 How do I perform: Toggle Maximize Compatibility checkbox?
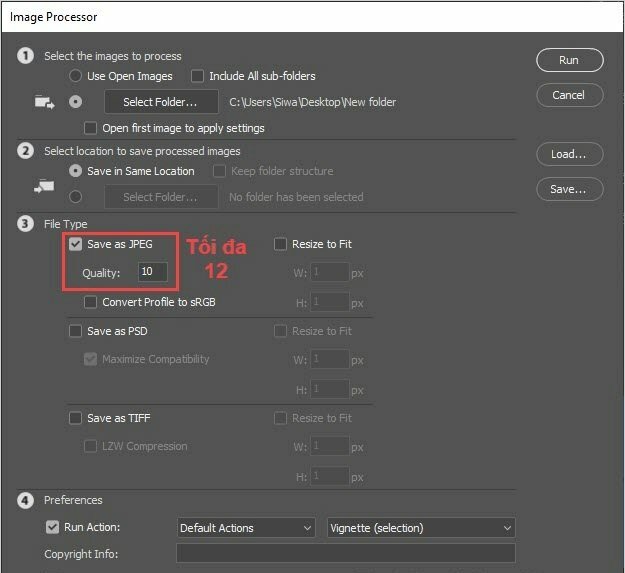[x=90, y=359]
